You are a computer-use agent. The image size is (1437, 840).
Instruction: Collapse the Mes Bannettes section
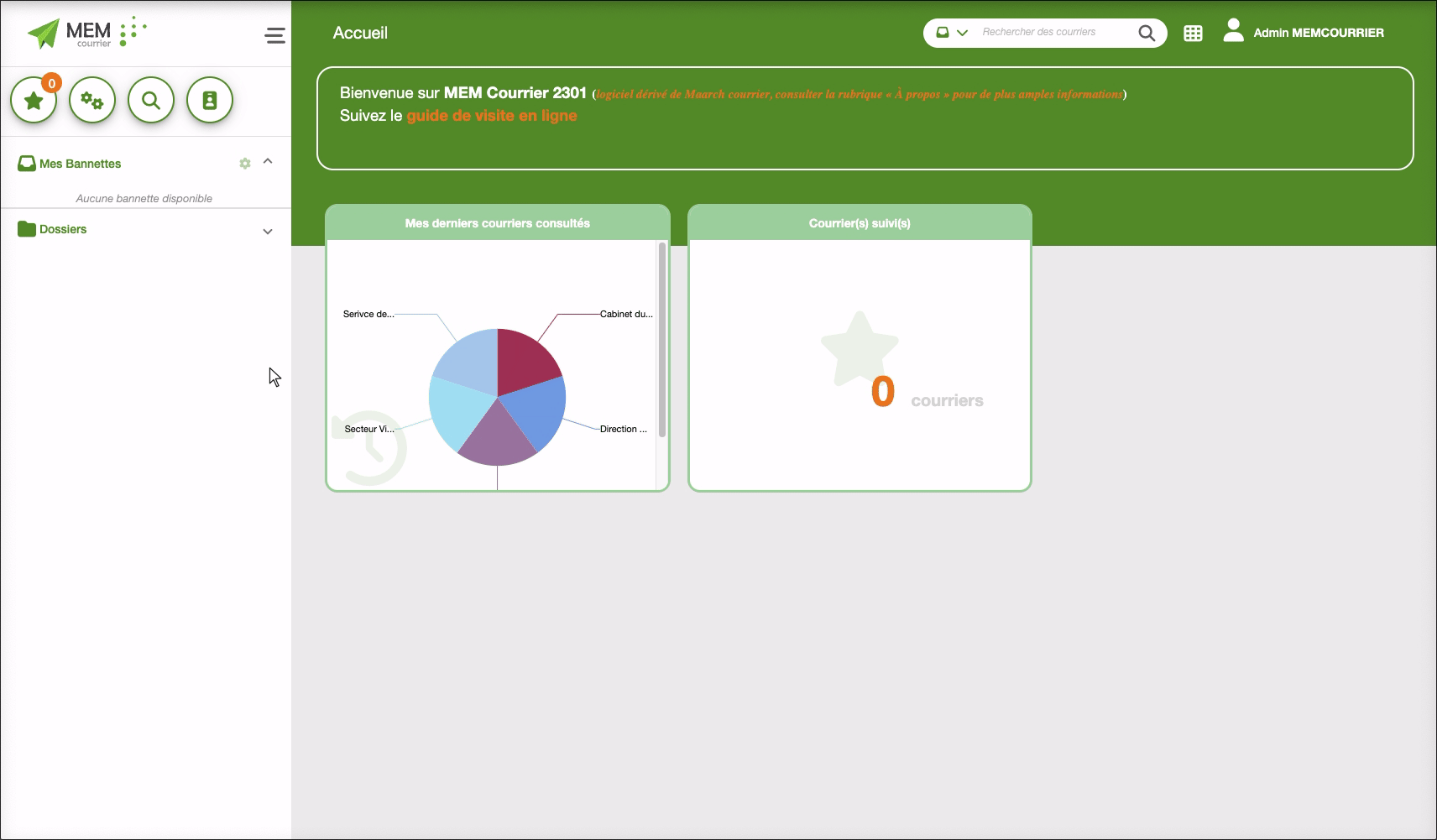click(268, 161)
